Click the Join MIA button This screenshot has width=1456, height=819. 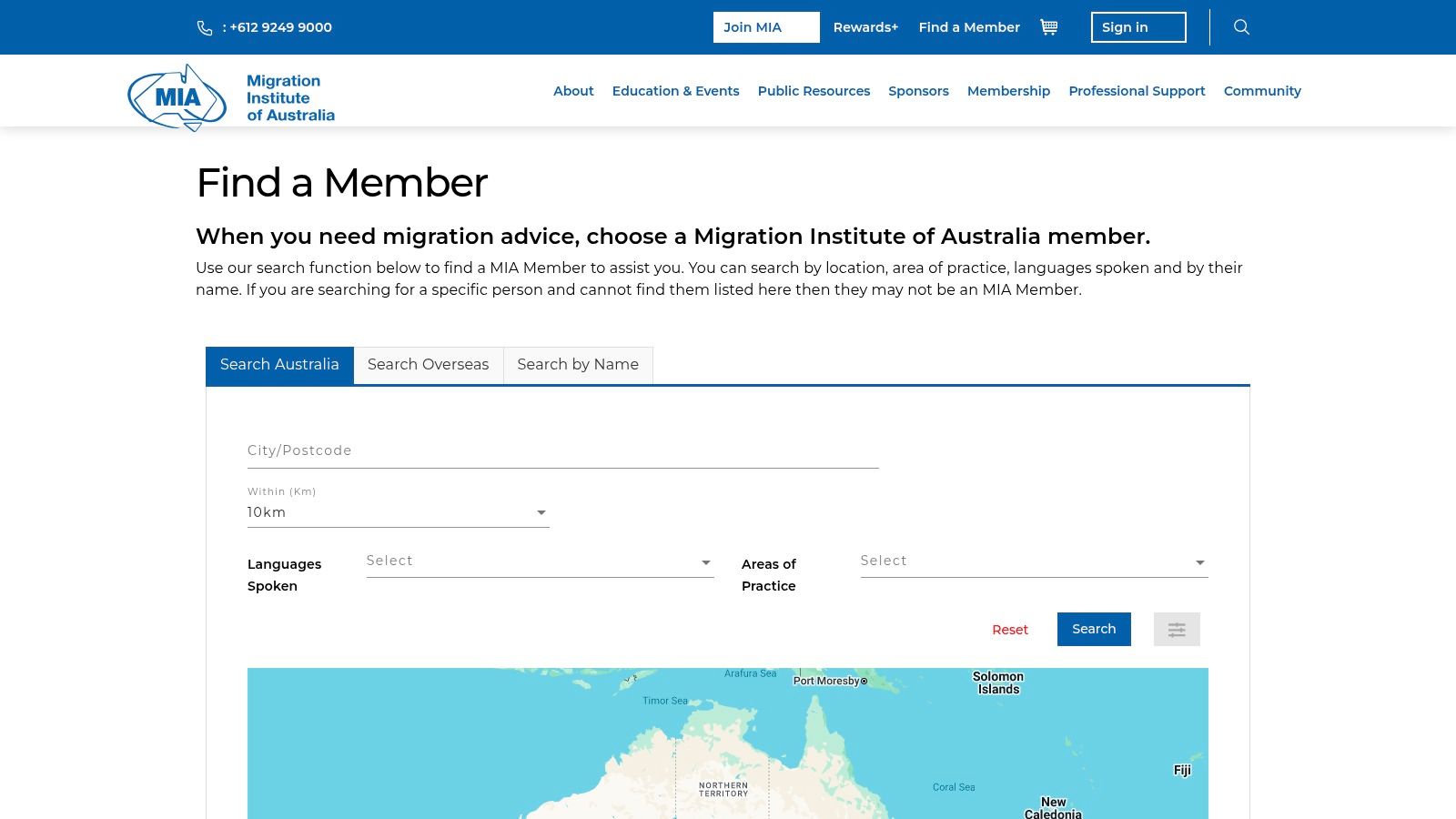(x=765, y=27)
